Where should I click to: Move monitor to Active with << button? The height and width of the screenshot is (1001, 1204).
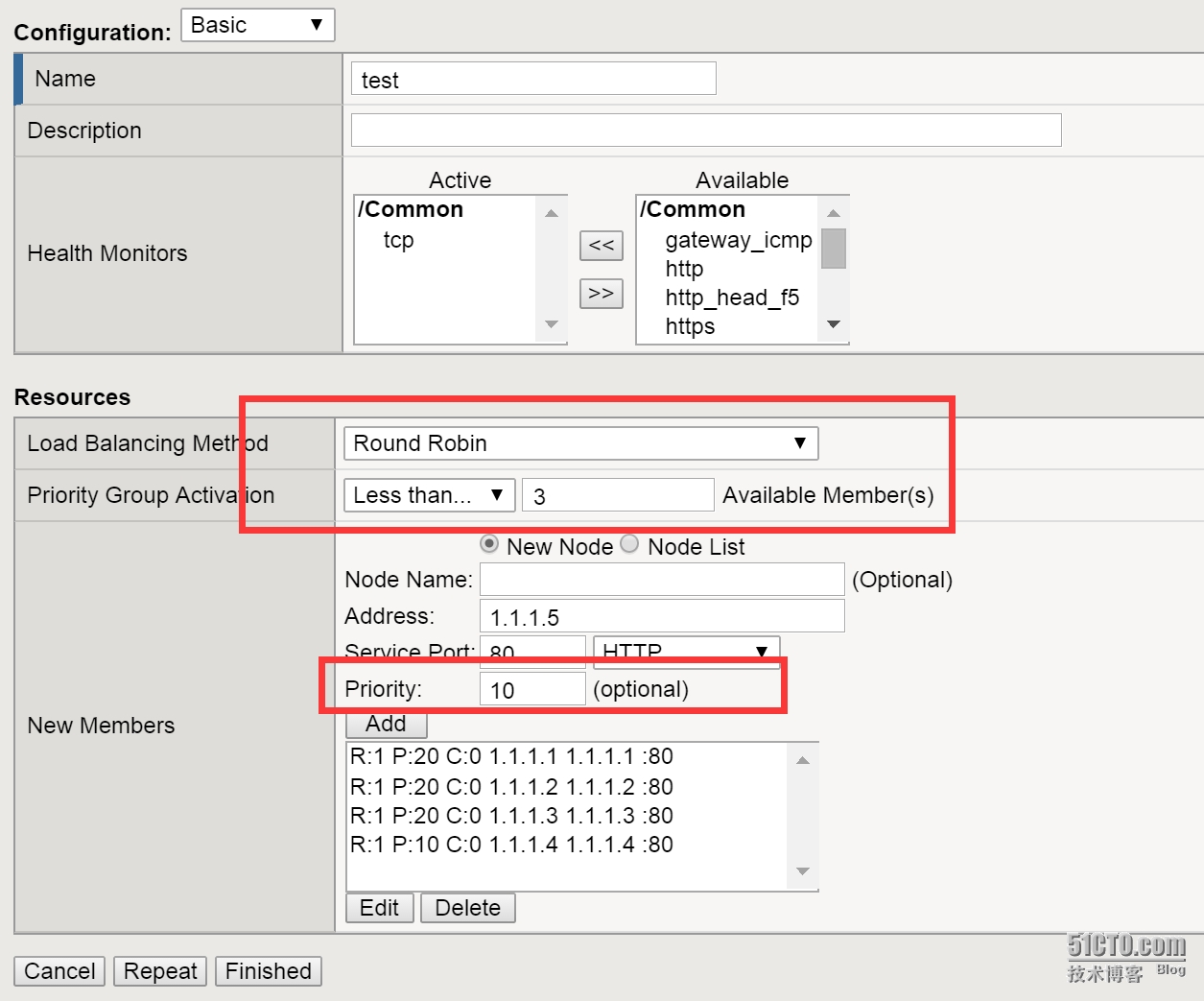[x=602, y=246]
